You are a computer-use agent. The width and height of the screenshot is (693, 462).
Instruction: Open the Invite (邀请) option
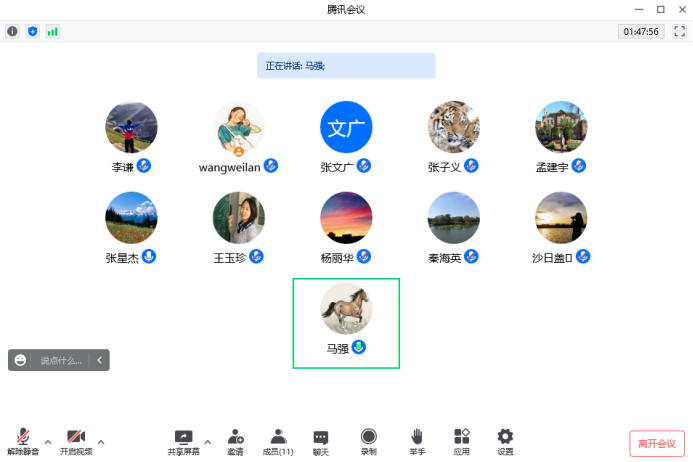pyautogui.click(x=235, y=441)
